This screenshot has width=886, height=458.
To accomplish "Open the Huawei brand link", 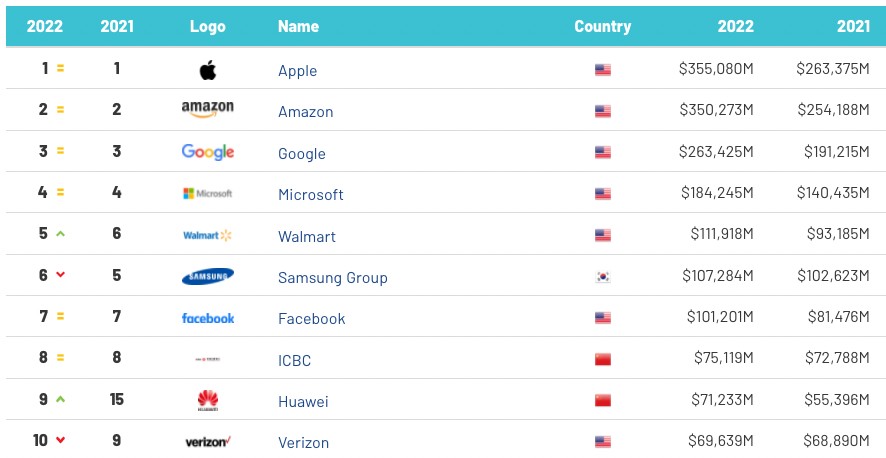I will point(303,402).
